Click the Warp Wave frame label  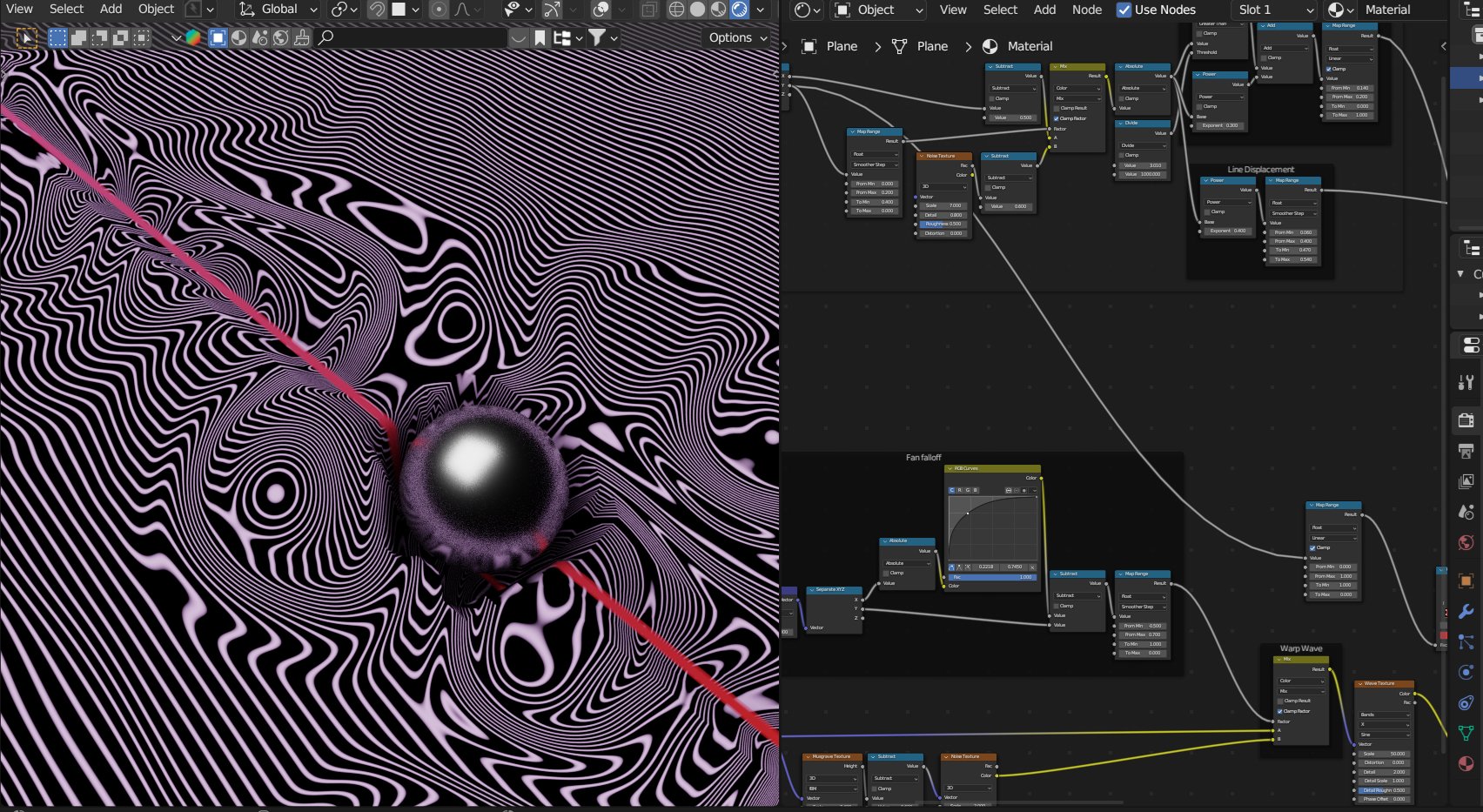tap(1301, 648)
